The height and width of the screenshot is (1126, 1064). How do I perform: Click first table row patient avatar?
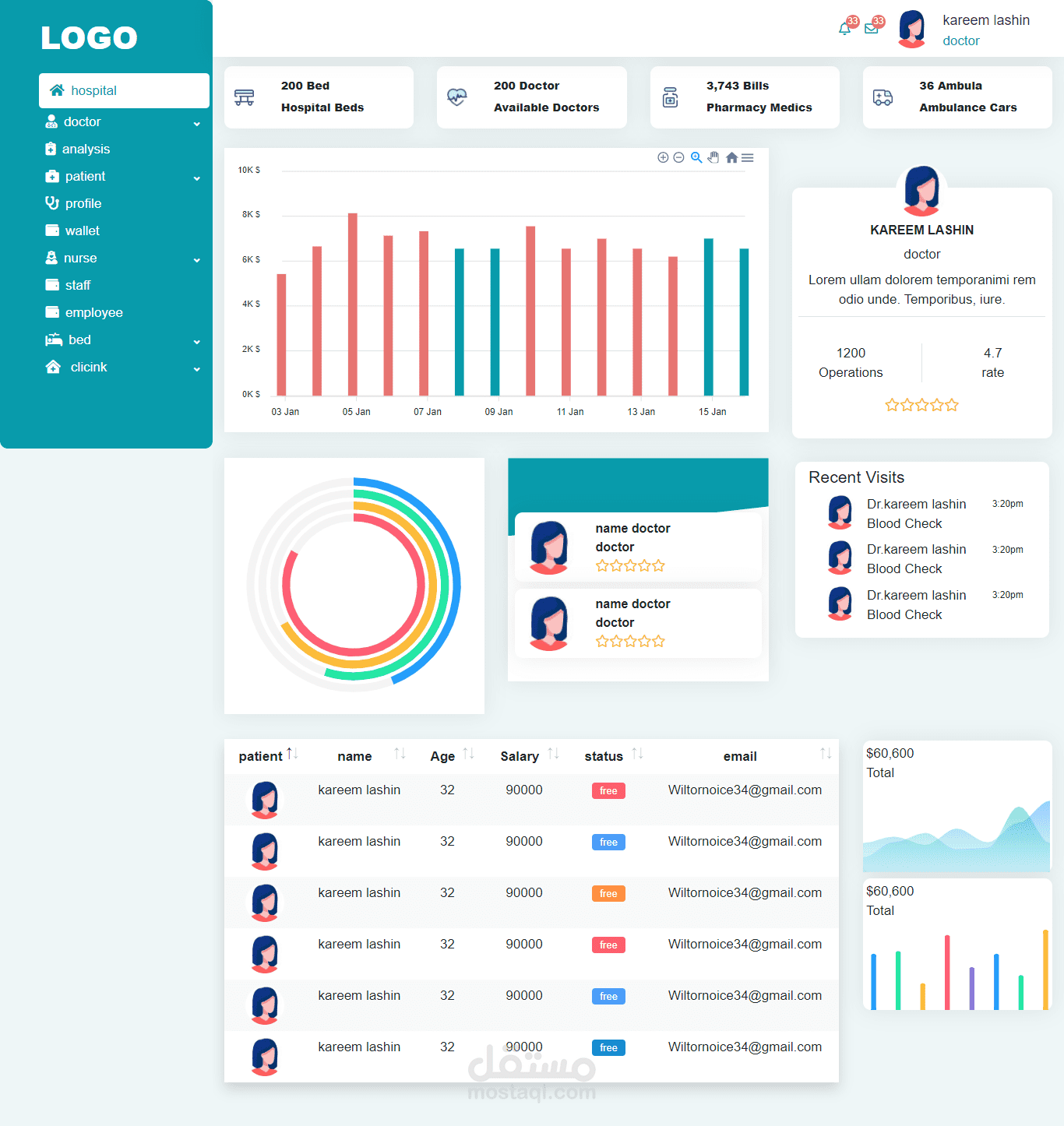pos(265,800)
